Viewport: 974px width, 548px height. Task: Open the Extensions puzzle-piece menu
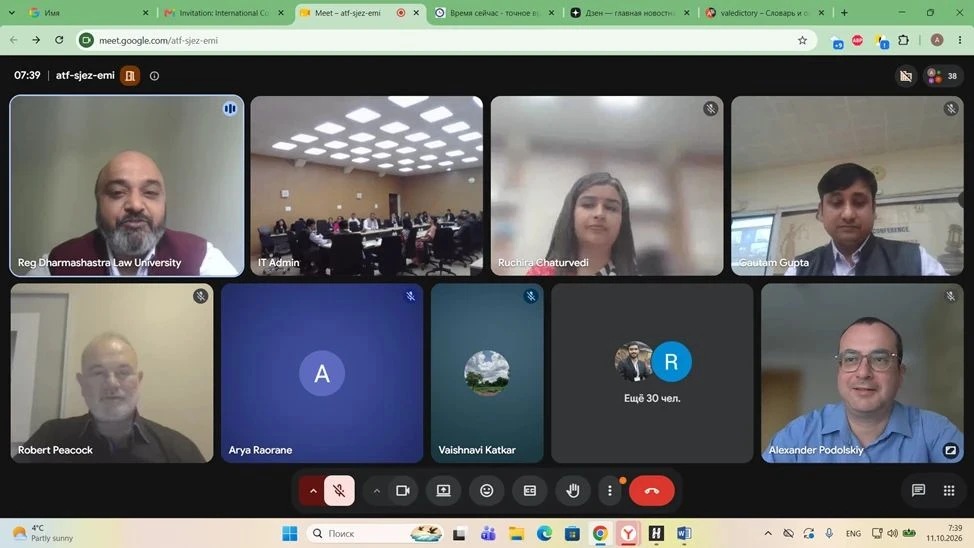coord(903,40)
